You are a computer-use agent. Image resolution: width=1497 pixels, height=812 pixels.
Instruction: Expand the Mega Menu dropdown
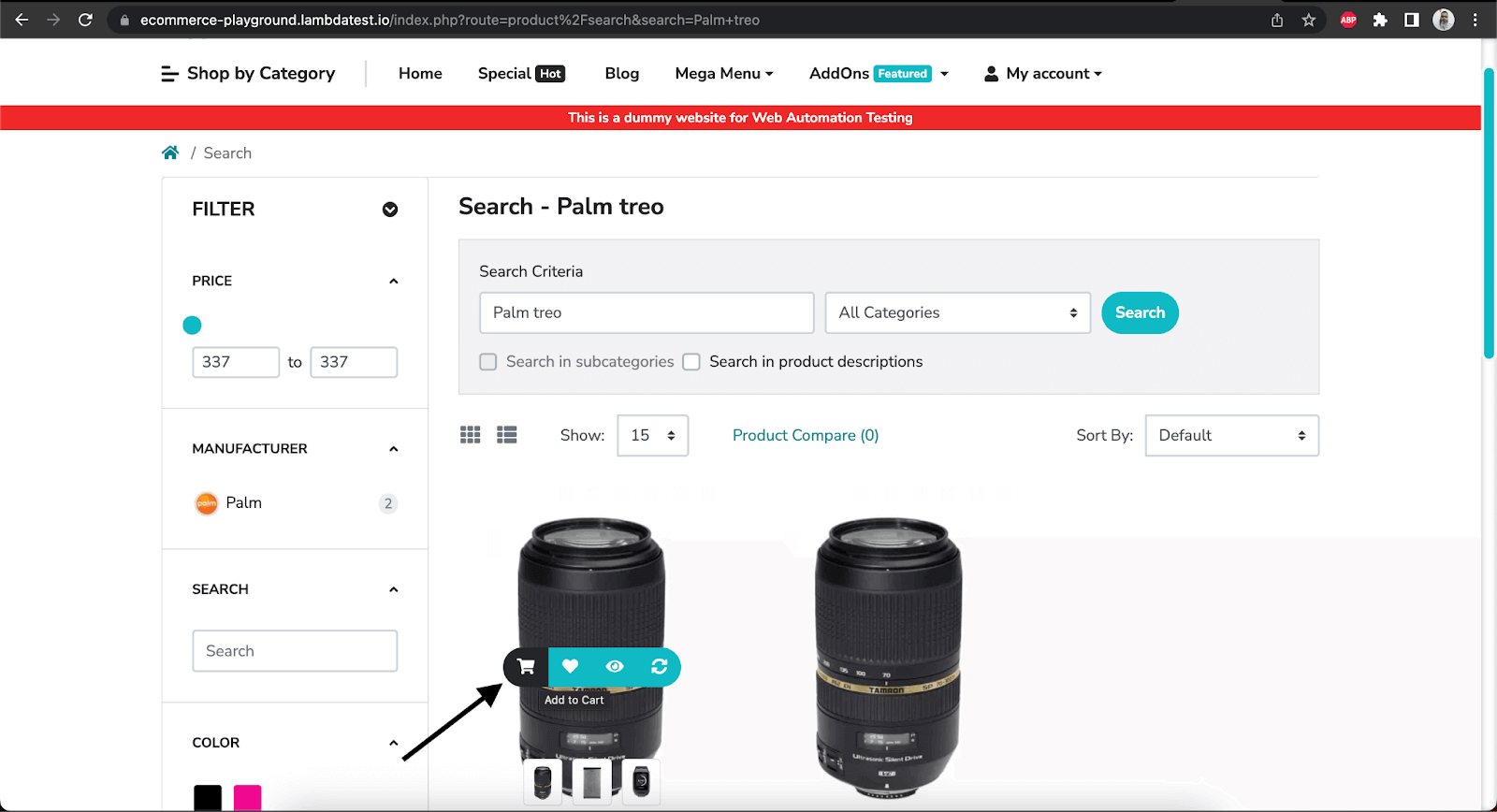pos(724,73)
